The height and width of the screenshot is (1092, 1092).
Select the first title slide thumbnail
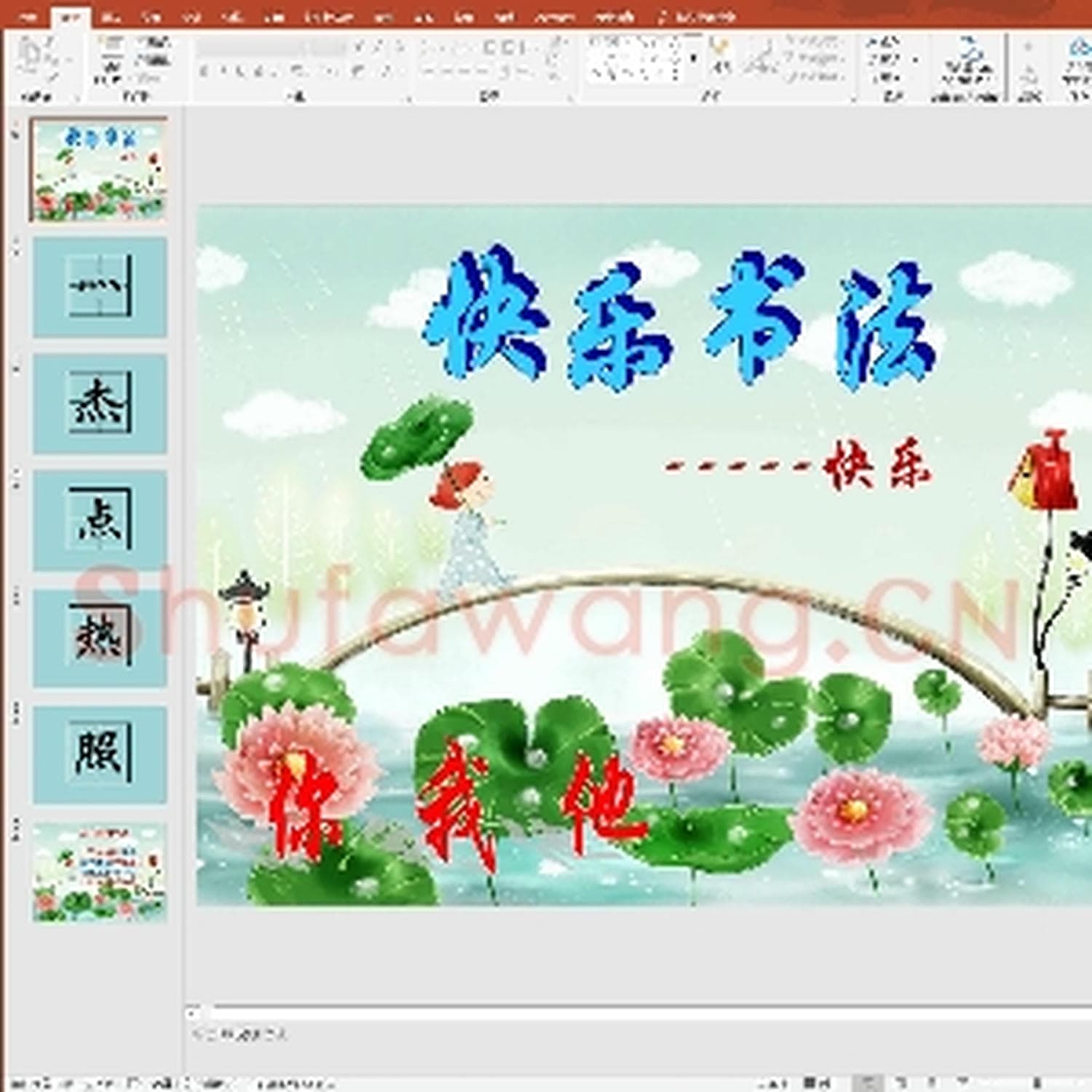point(98,170)
